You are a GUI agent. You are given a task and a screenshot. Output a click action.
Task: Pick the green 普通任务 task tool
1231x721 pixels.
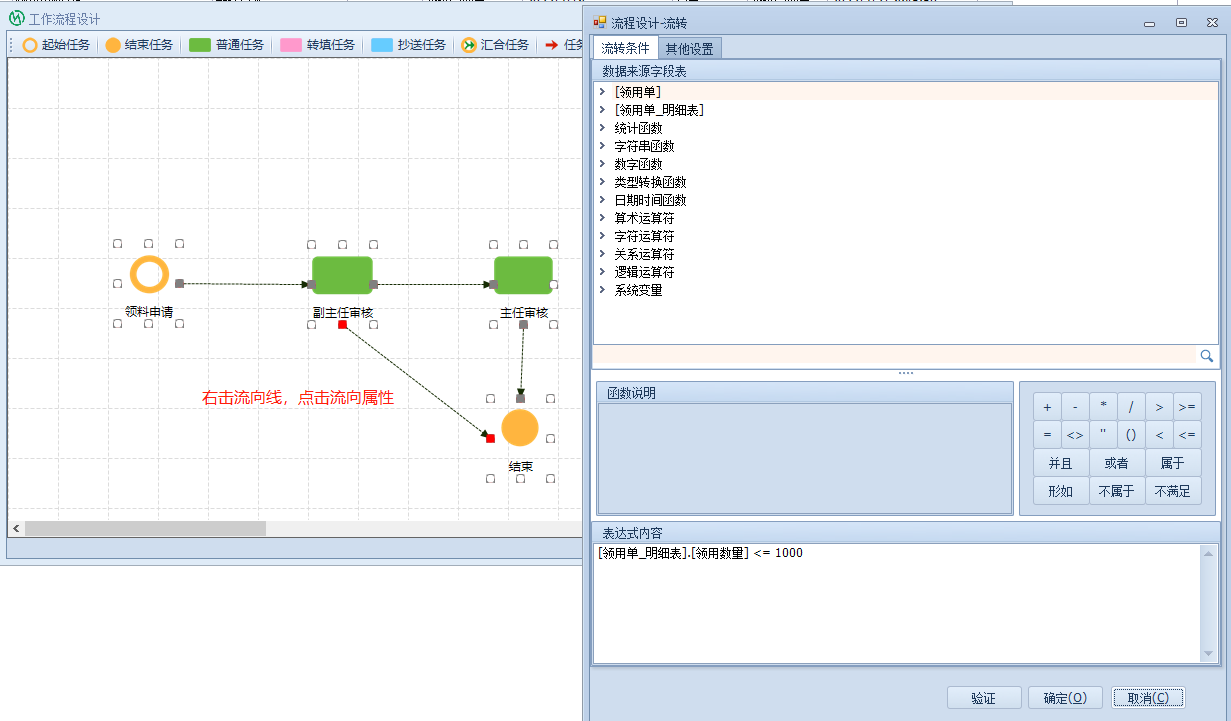[x=227, y=45]
